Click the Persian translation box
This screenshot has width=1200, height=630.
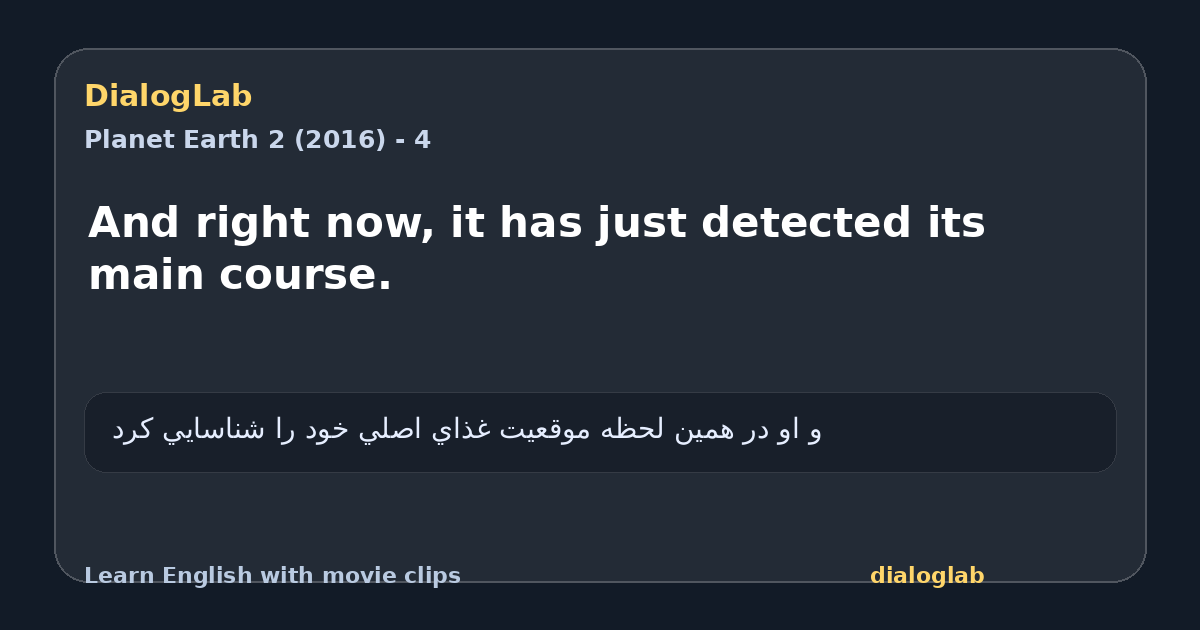pyautogui.click(x=600, y=432)
